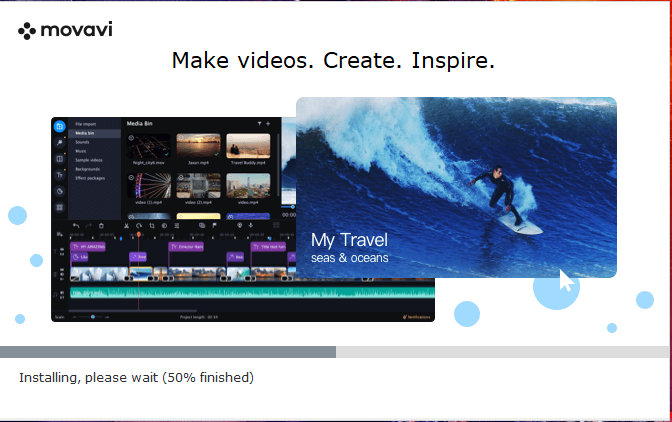672x422 pixels.
Task: Click the undo arrow above timeline
Action: click(x=76, y=226)
